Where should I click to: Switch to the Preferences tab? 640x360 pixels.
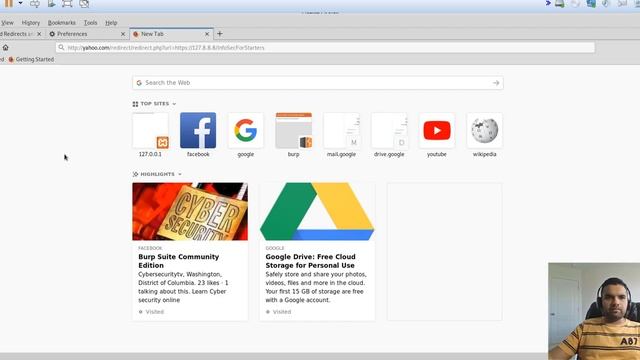87,34
